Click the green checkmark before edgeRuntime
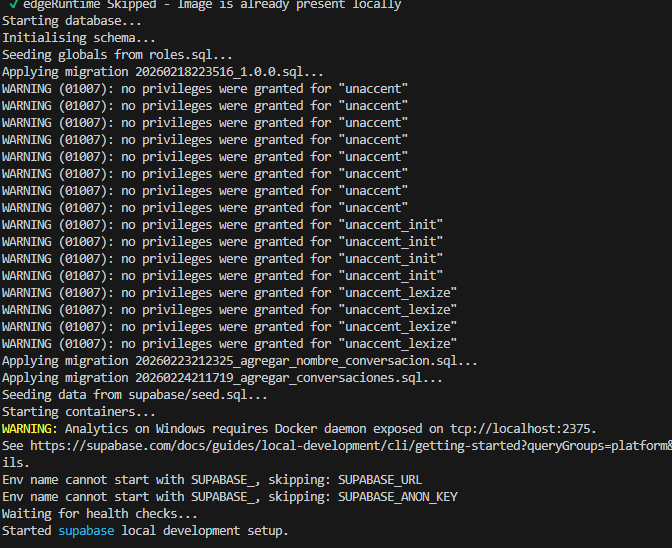The height and width of the screenshot is (548, 672). (x=14, y=4)
